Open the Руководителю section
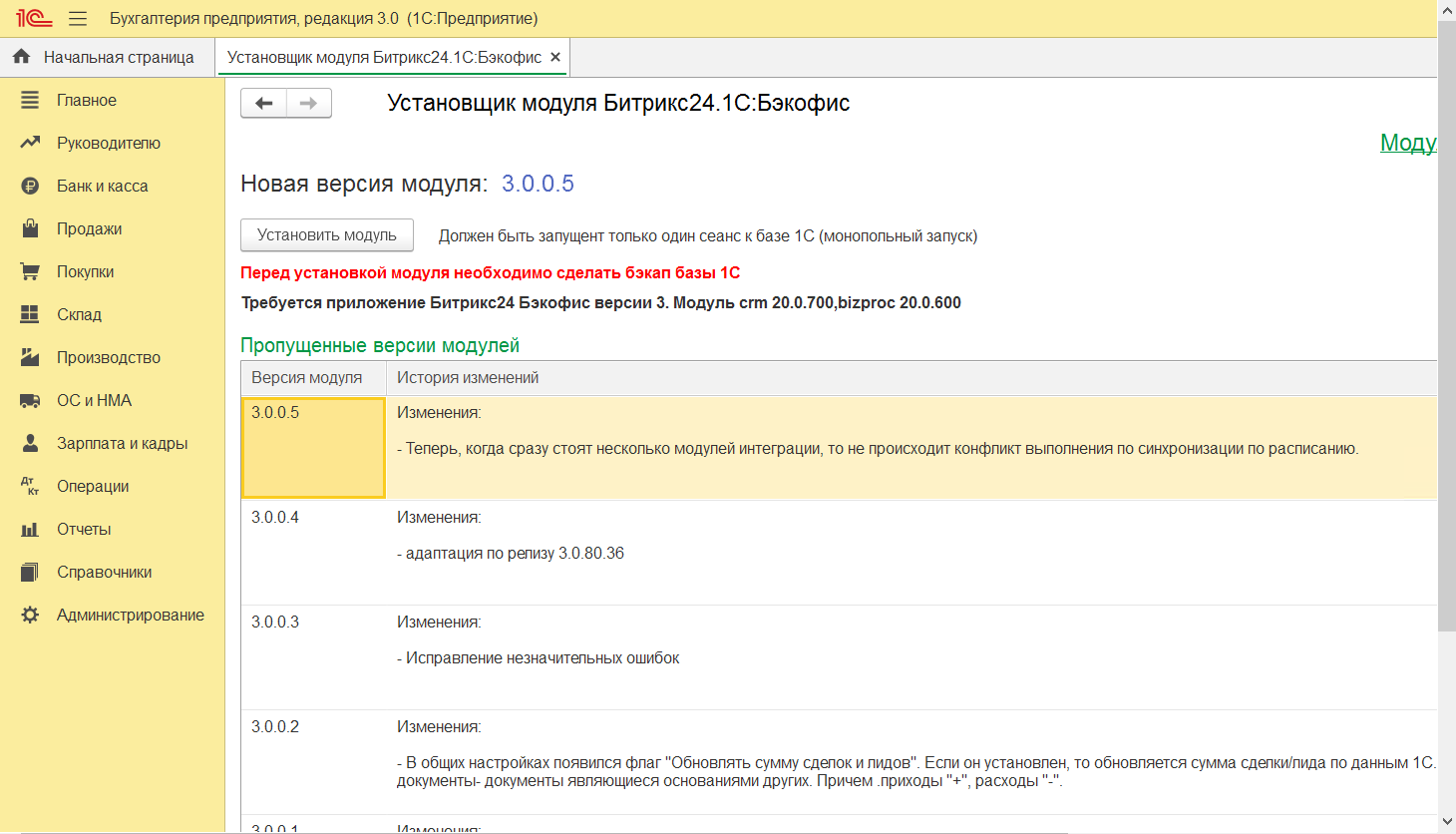 (109, 143)
